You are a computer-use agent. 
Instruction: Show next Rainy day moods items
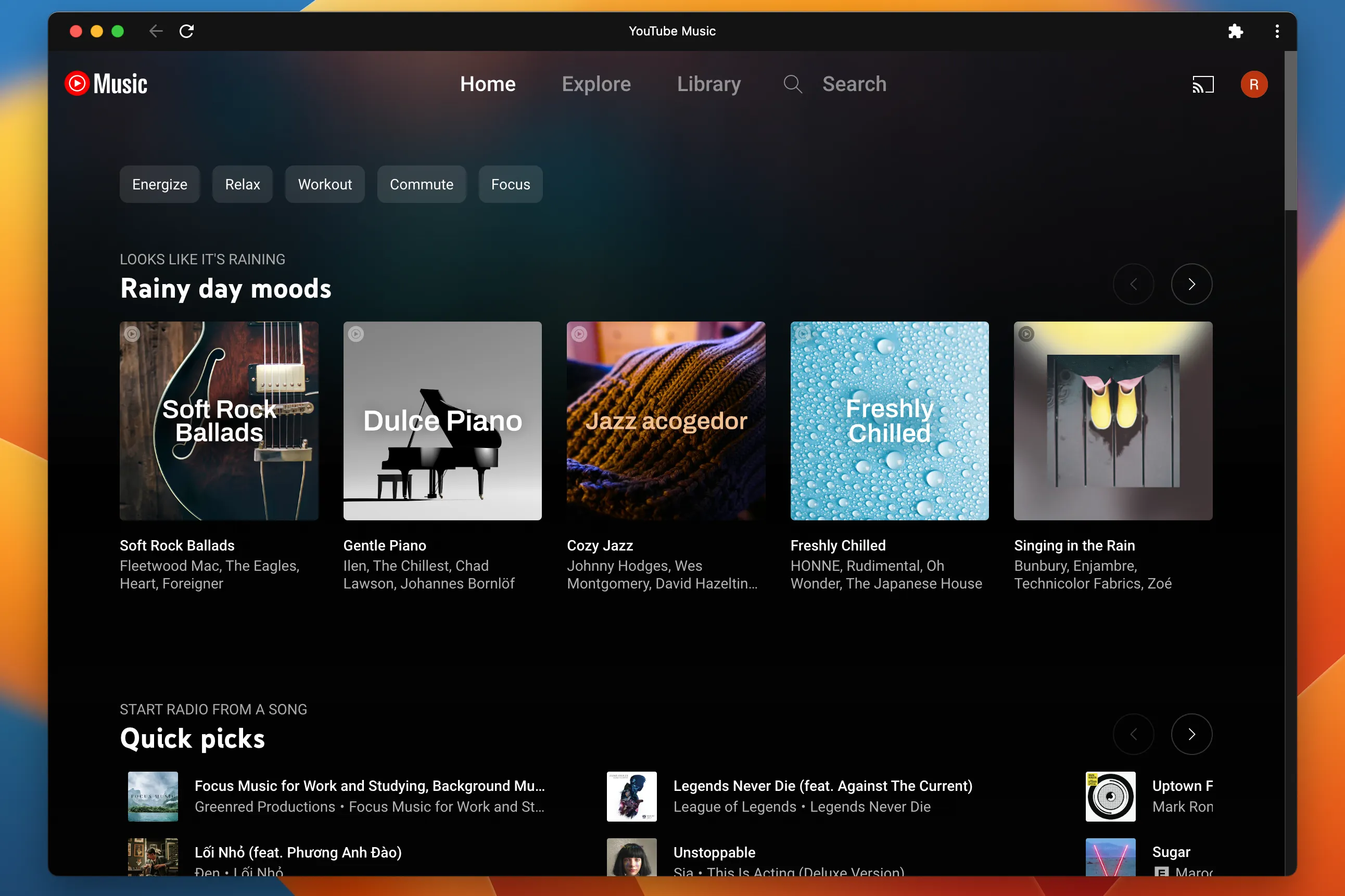(1191, 284)
